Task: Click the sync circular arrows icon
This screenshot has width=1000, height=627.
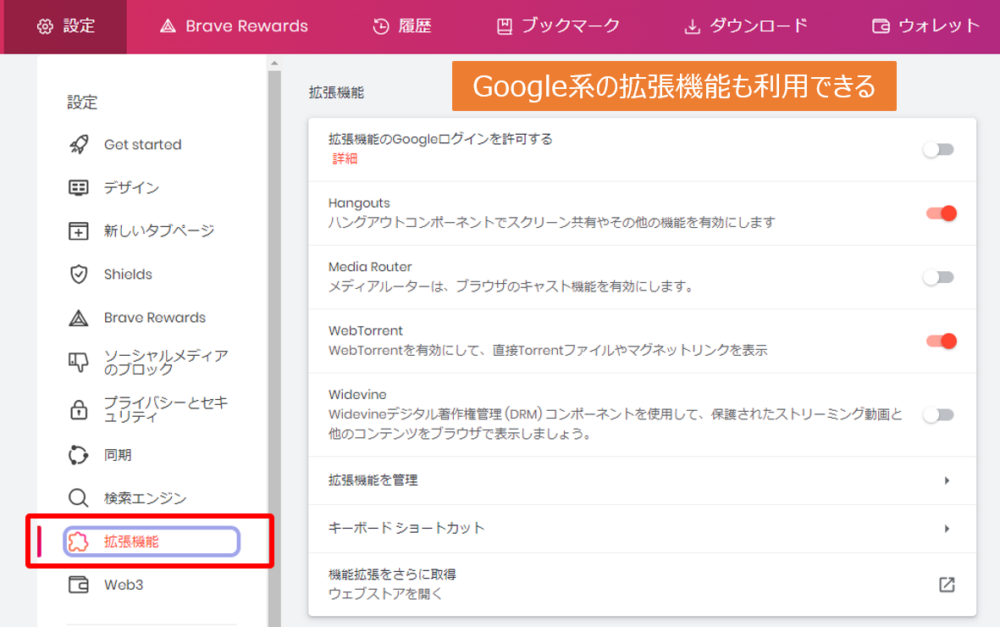Action: pos(78,455)
